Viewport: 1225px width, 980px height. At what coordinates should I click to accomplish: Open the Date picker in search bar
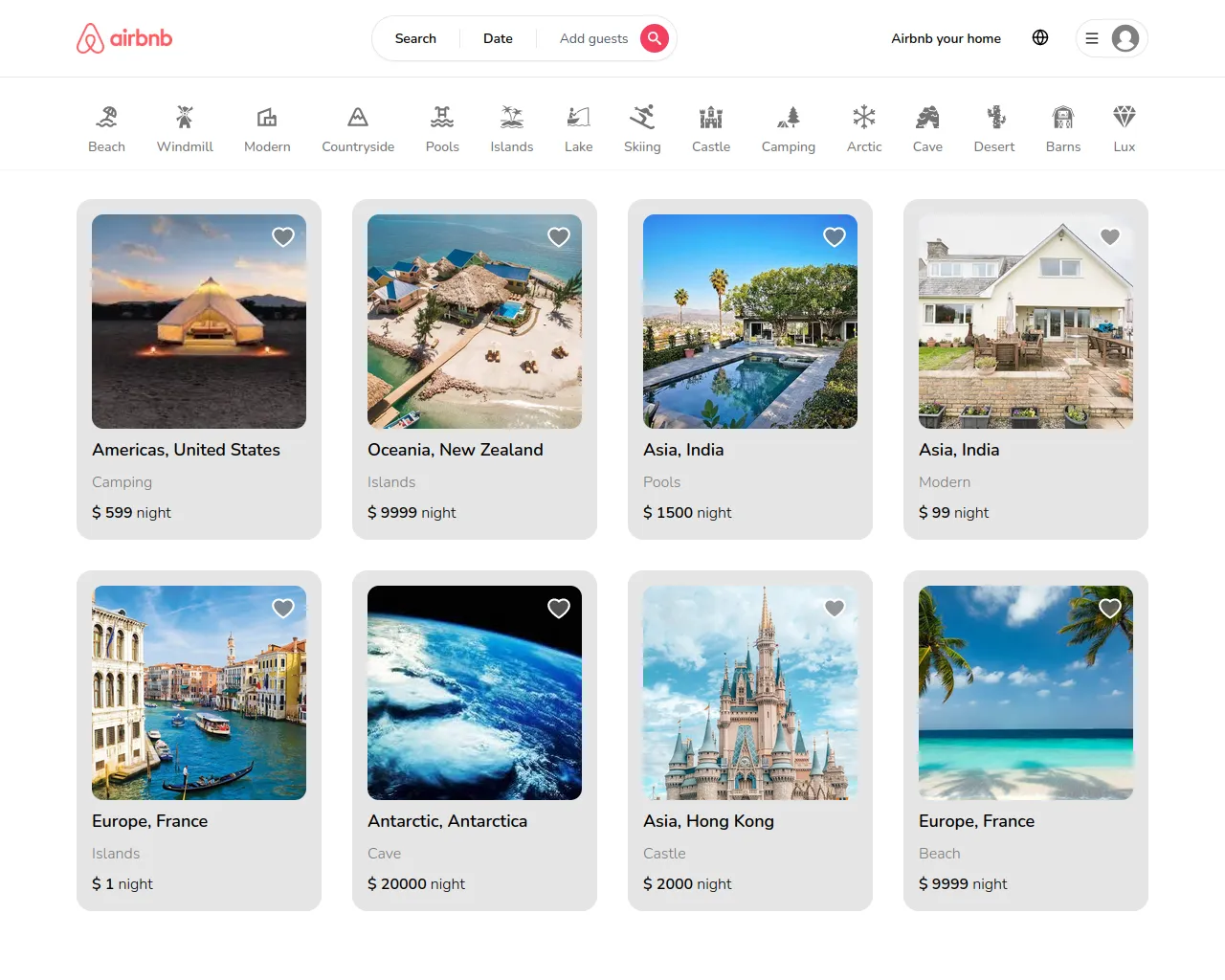pos(498,38)
